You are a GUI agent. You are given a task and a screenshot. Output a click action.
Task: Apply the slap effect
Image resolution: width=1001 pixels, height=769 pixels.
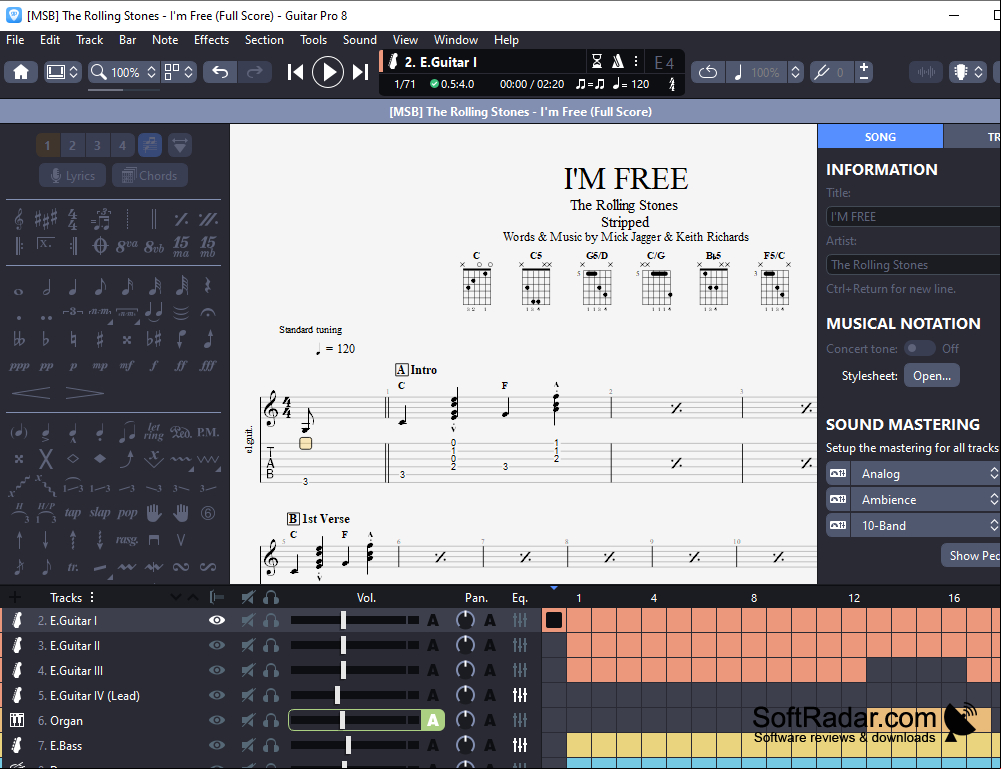pyautogui.click(x=100, y=512)
